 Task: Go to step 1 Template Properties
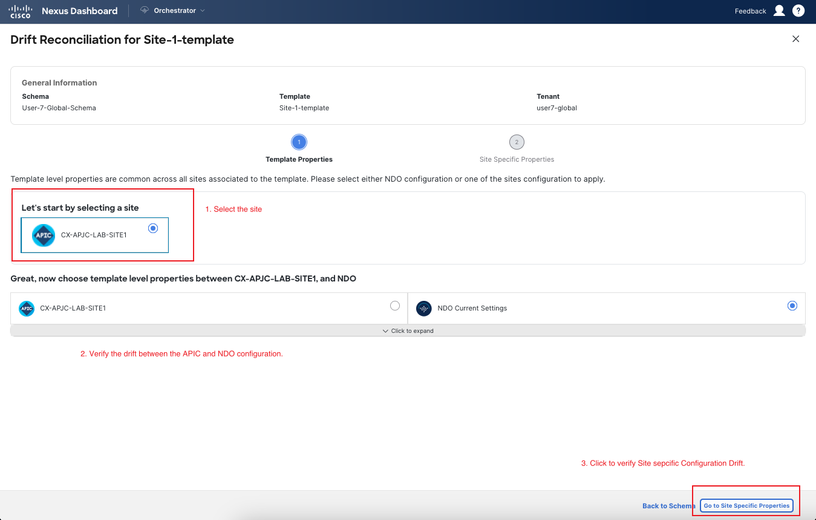point(299,142)
